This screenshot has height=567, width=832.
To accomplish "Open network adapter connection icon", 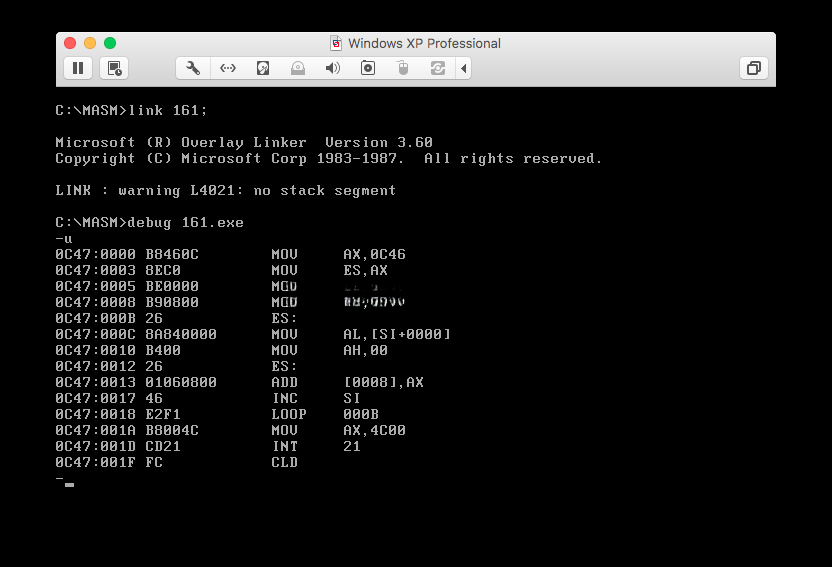I will [228, 68].
